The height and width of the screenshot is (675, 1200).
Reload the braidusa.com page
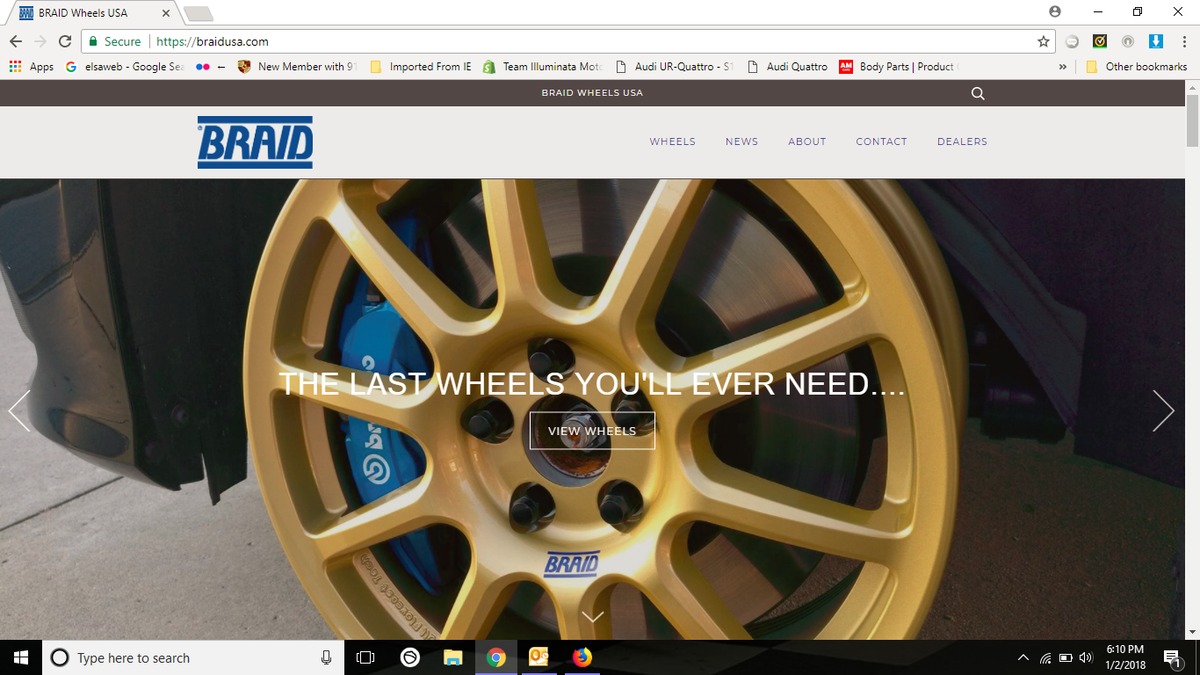(x=65, y=42)
